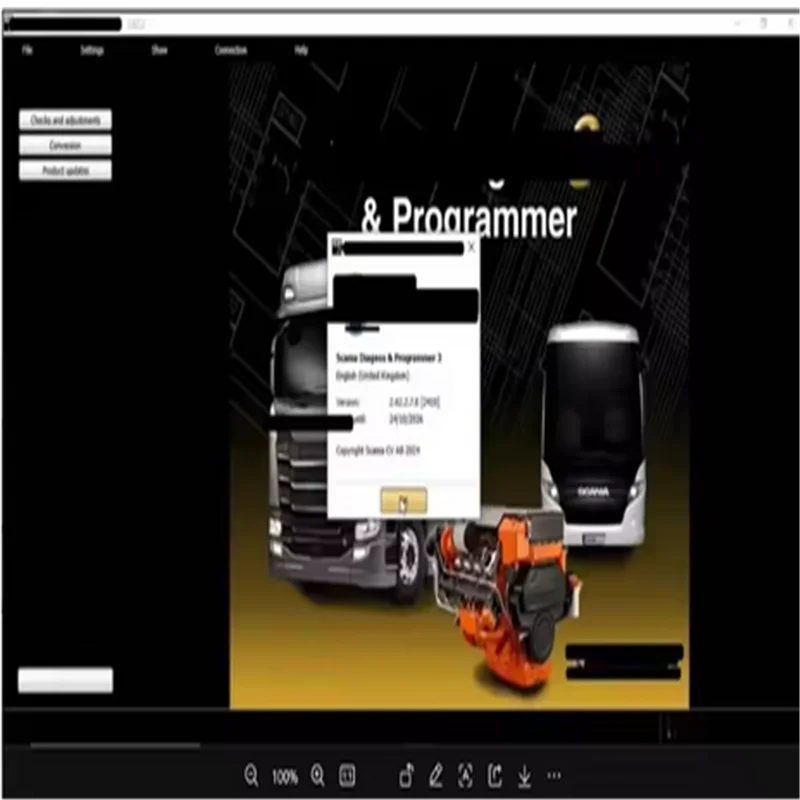Open the File menu

click(27, 49)
